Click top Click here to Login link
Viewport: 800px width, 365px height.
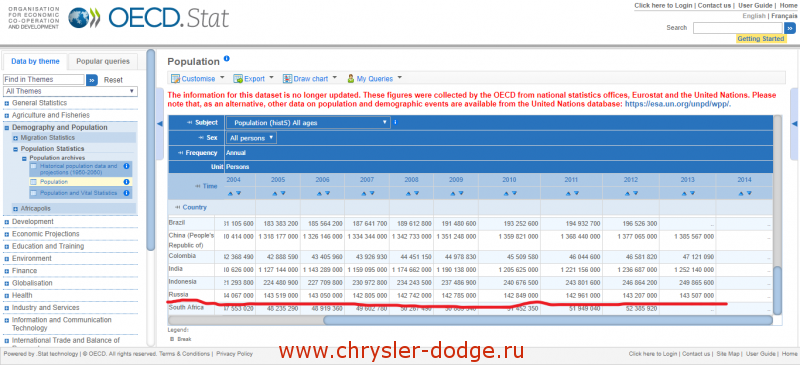[663, 6]
